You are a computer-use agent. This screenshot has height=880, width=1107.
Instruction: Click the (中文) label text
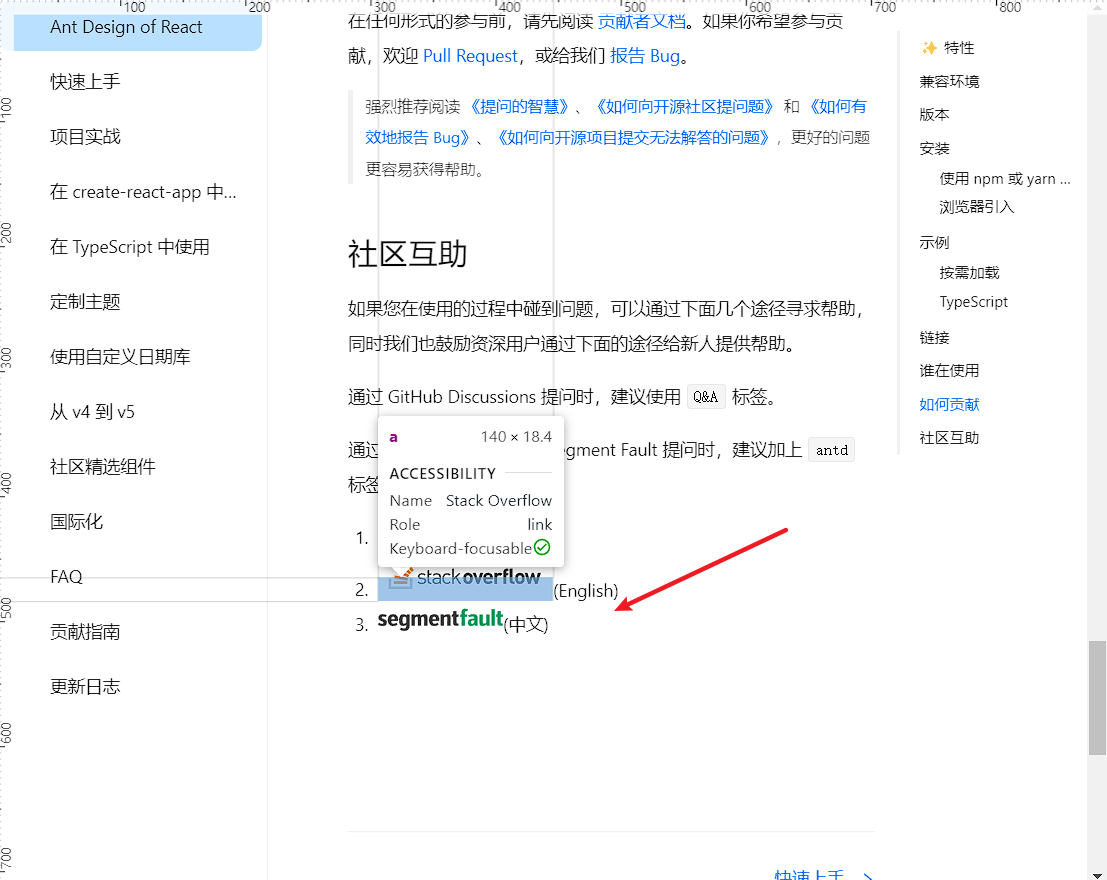526,624
